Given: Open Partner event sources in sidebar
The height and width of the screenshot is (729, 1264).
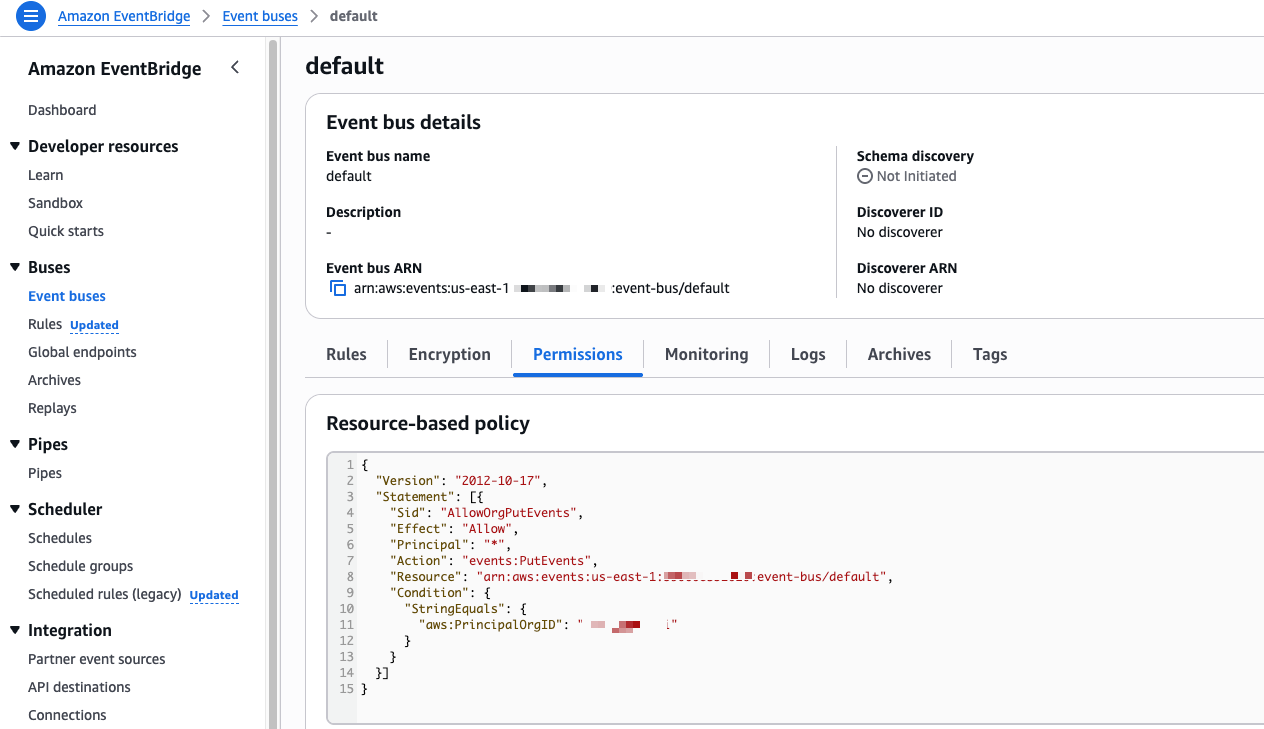Looking at the screenshot, I should (97, 659).
